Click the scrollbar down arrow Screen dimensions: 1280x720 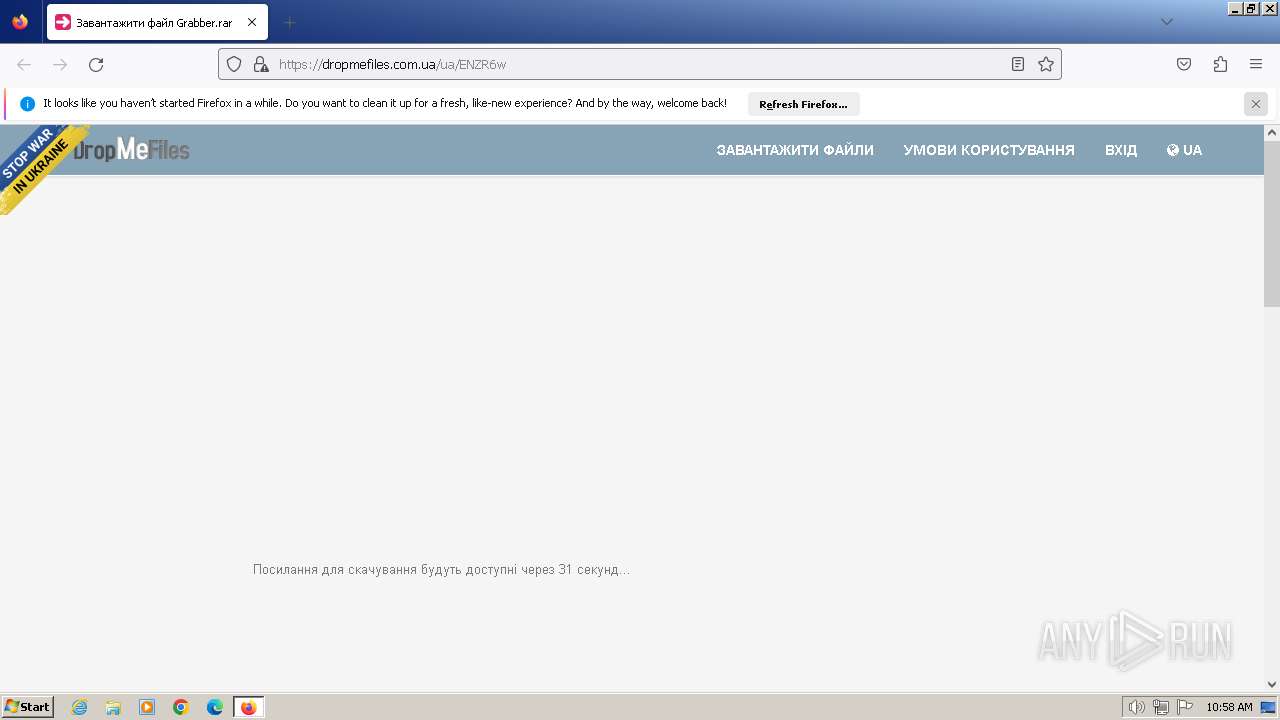(x=1272, y=685)
